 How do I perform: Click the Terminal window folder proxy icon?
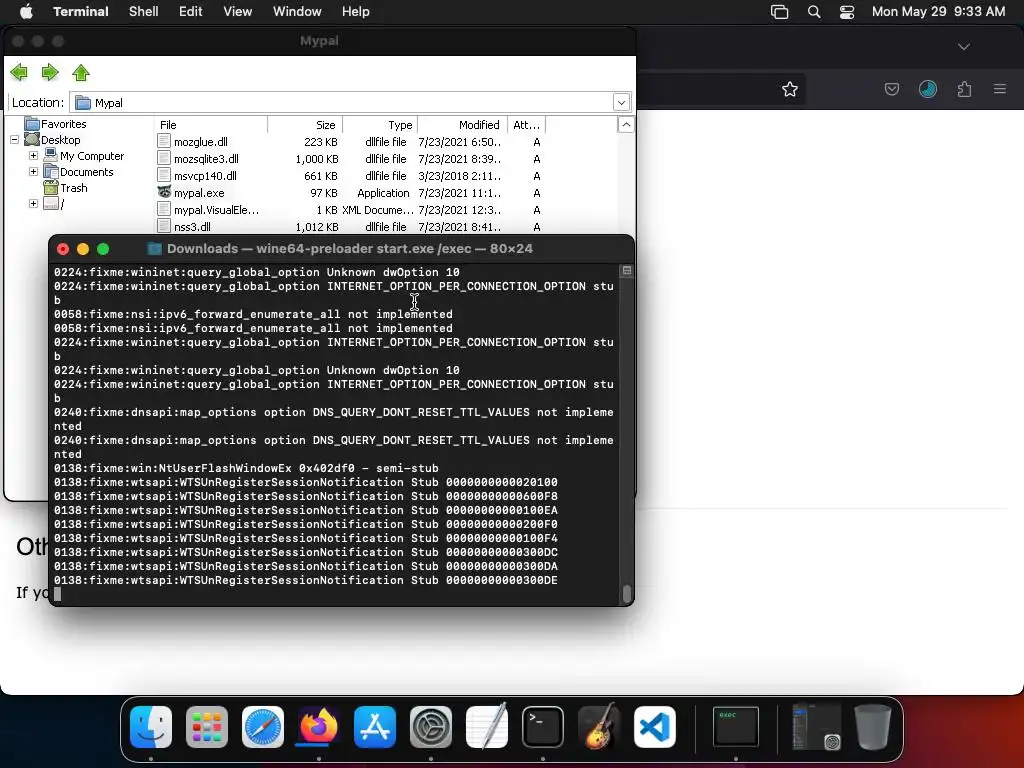[154, 249]
